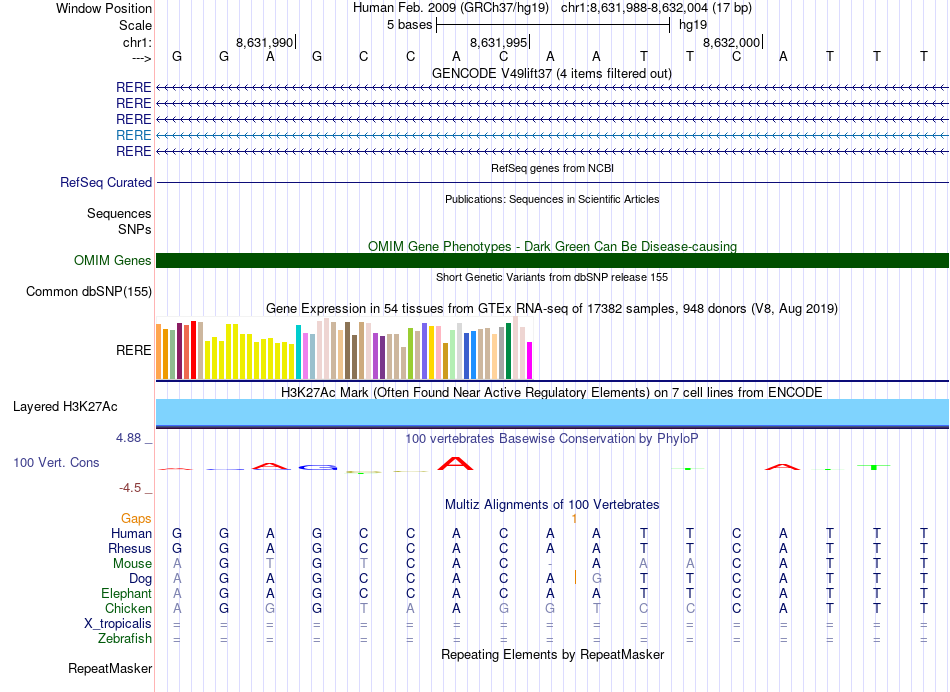Click the 8,632,000 coordinate tick label
Viewport: 950px width, 692px height.
pos(731,42)
